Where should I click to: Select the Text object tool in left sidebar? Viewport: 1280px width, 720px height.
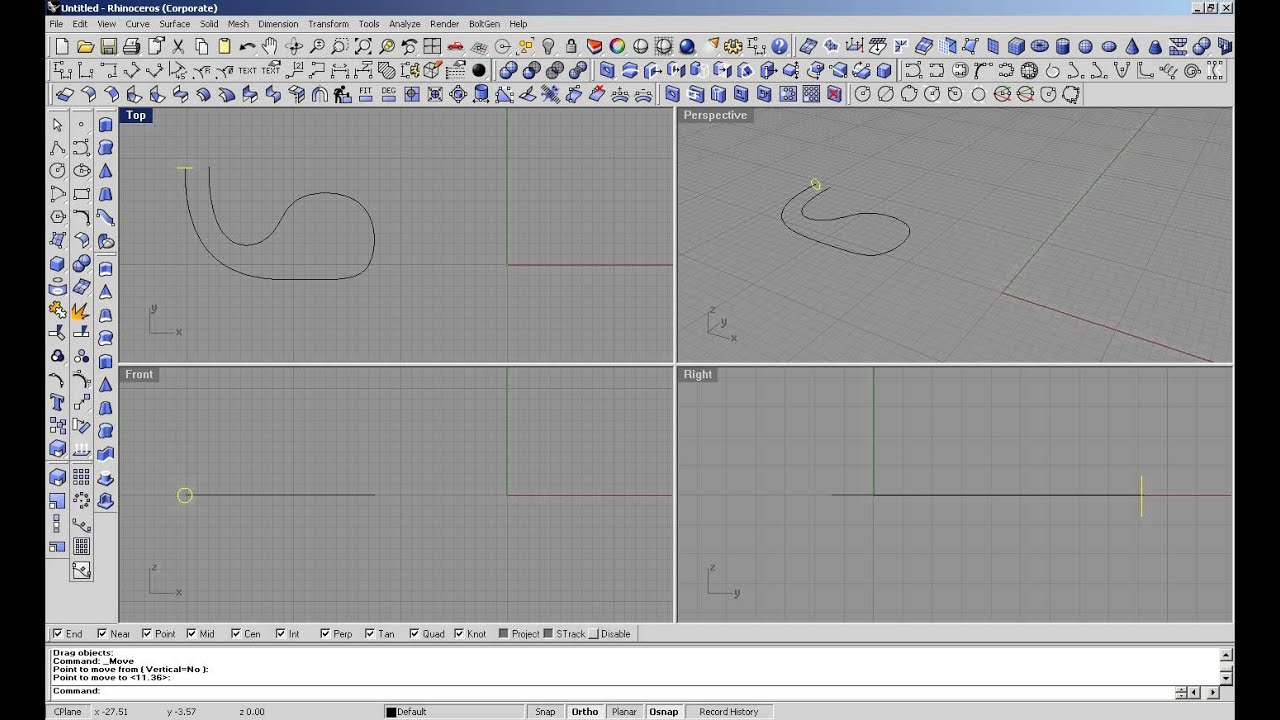[x=57, y=403]
